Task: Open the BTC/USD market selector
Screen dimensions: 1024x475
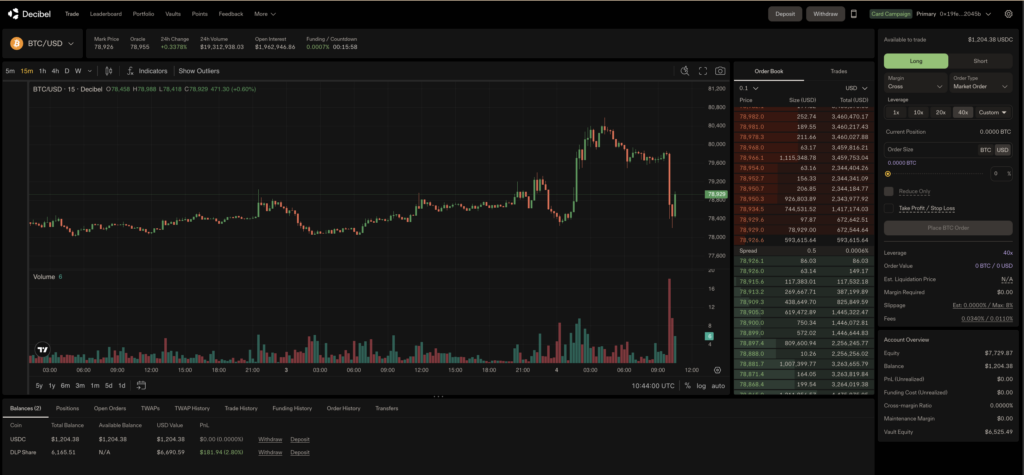Action: click(x=42, y=43)
